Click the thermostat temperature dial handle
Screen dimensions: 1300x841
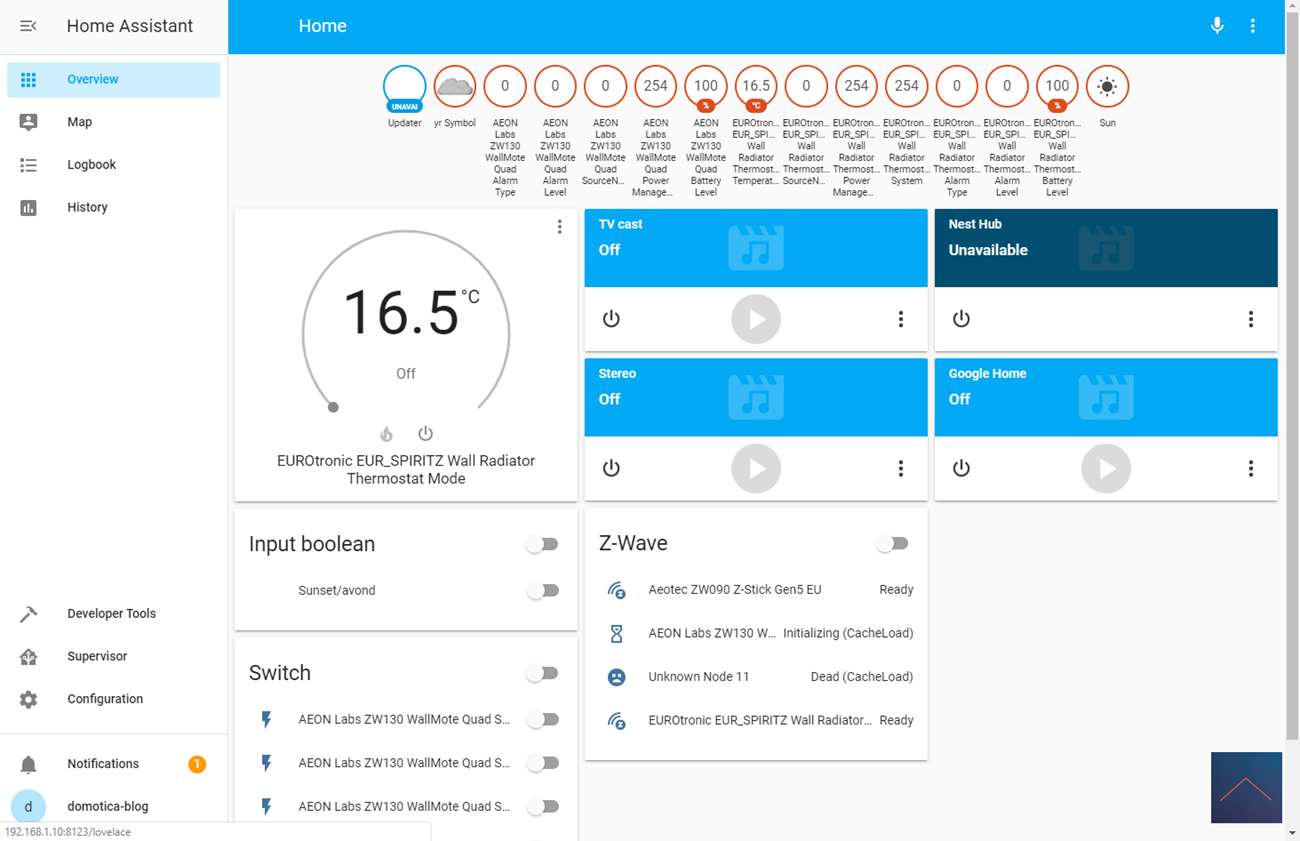point(333,407)
